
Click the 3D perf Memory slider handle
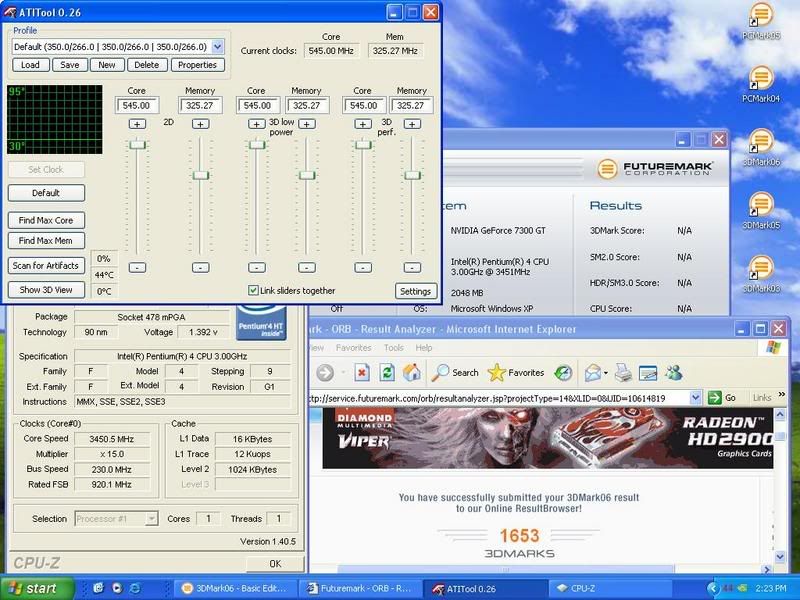click(412, 176)
